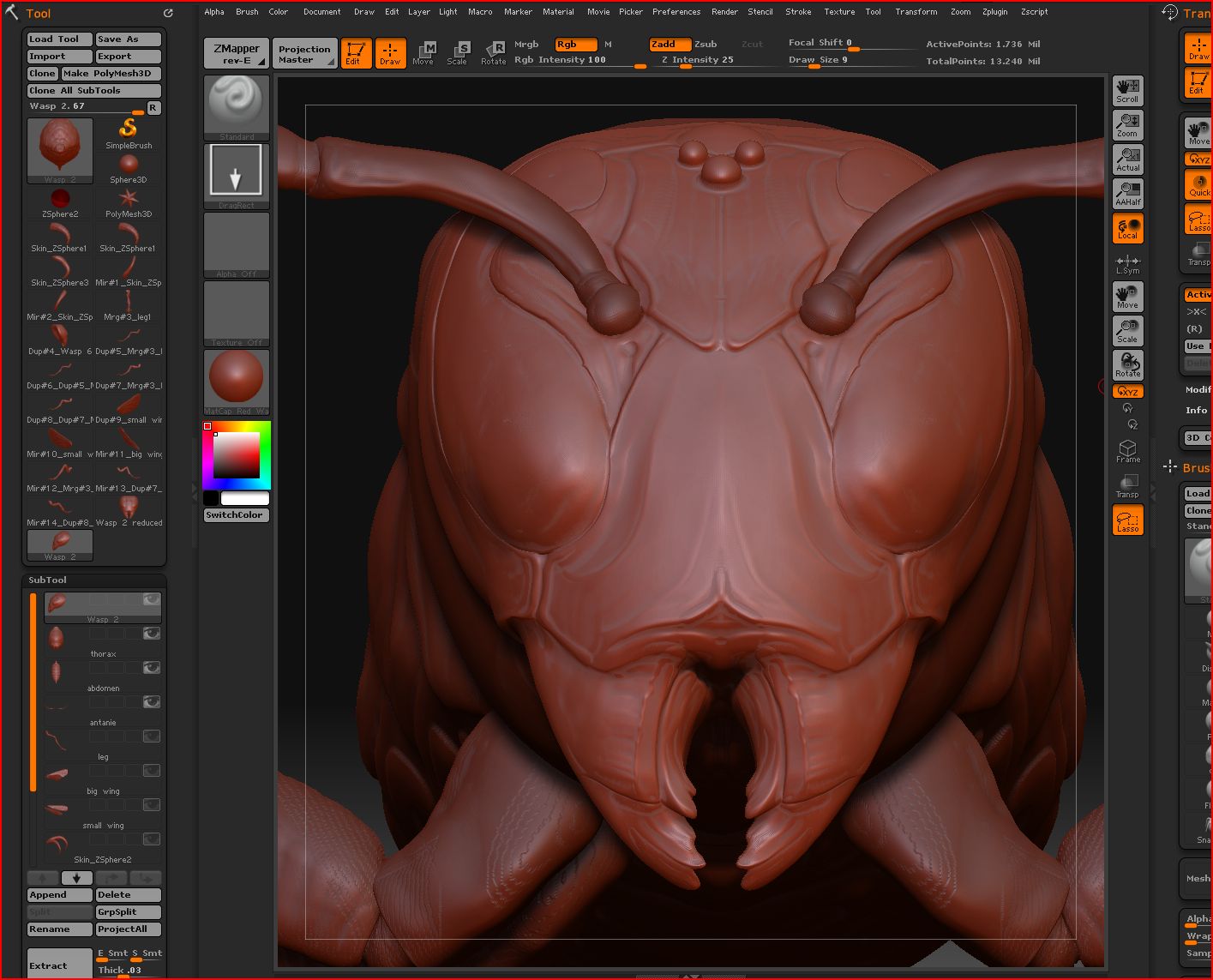Select the AAHalf view icon
The width and height of the screenshot is (1213, 980).
(x=1127, y=193)
